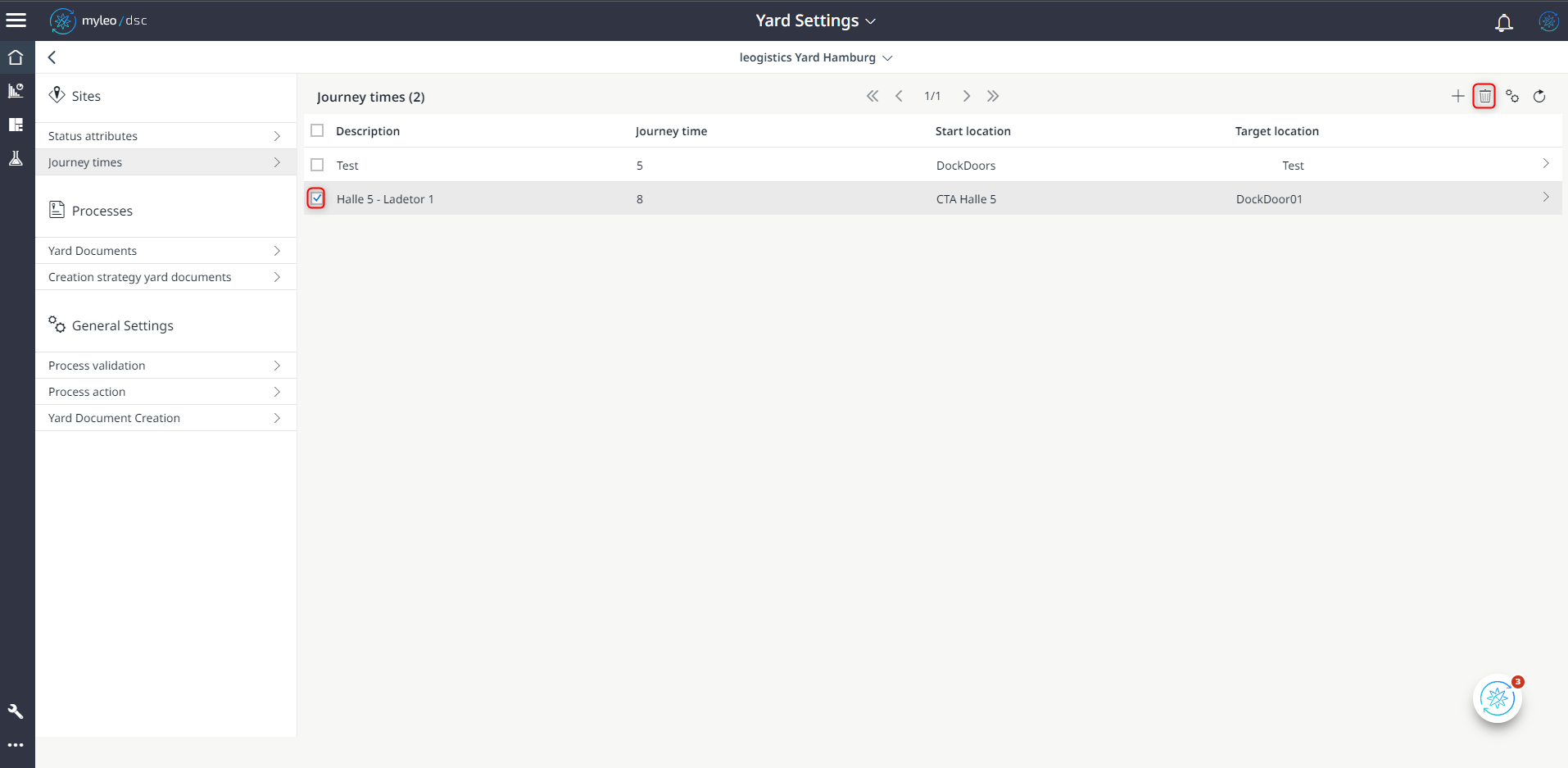Jump to last page of list

(993, 96)
